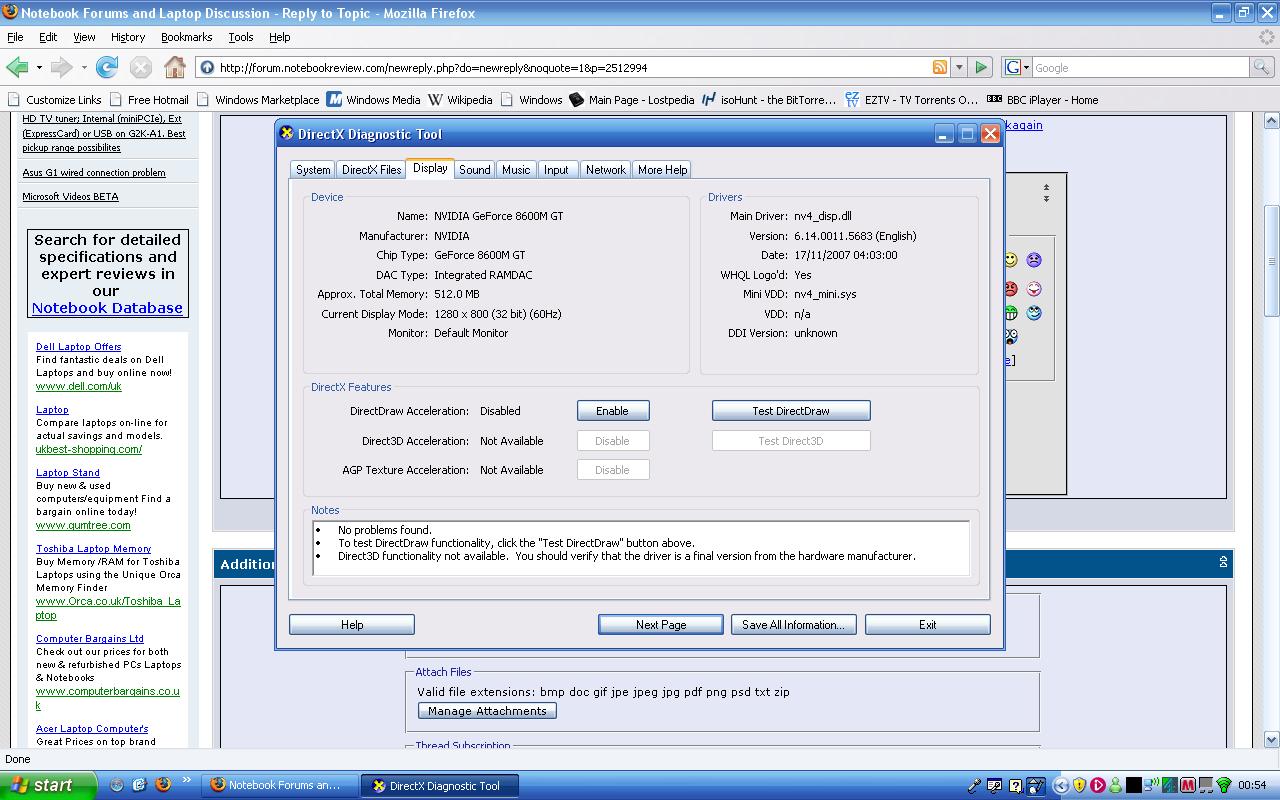Launch Firefox from quick launch
Screen dimensions: 1280x800
pos(163,785)
